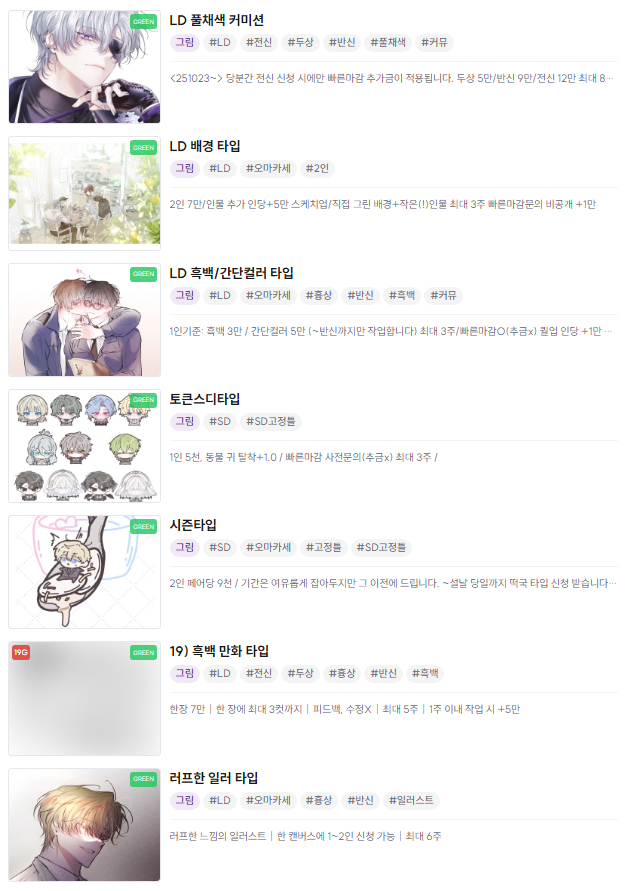Open 시즌타입 listing title
The image size is (628, 891).
[193, 525]
